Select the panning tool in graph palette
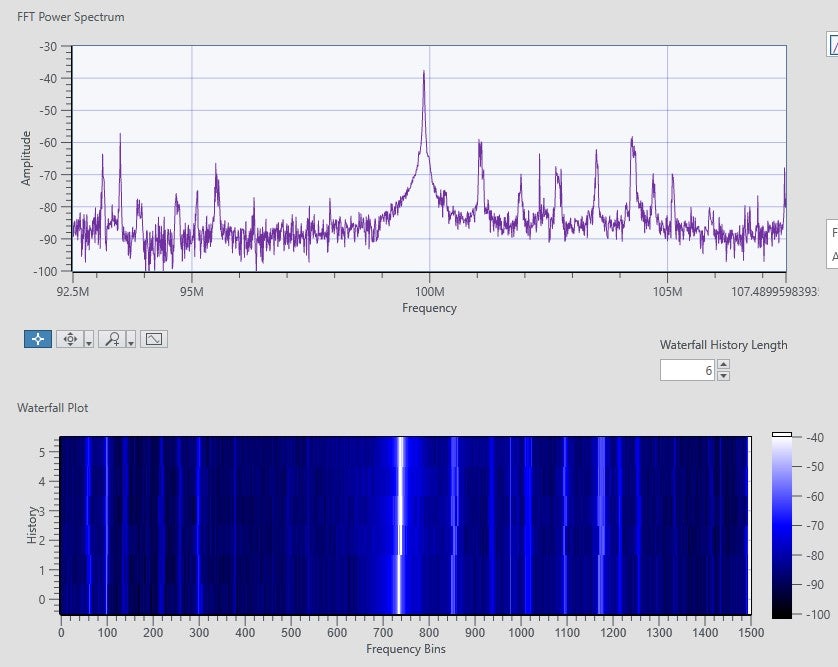838x667 pixels. point(70,339)
